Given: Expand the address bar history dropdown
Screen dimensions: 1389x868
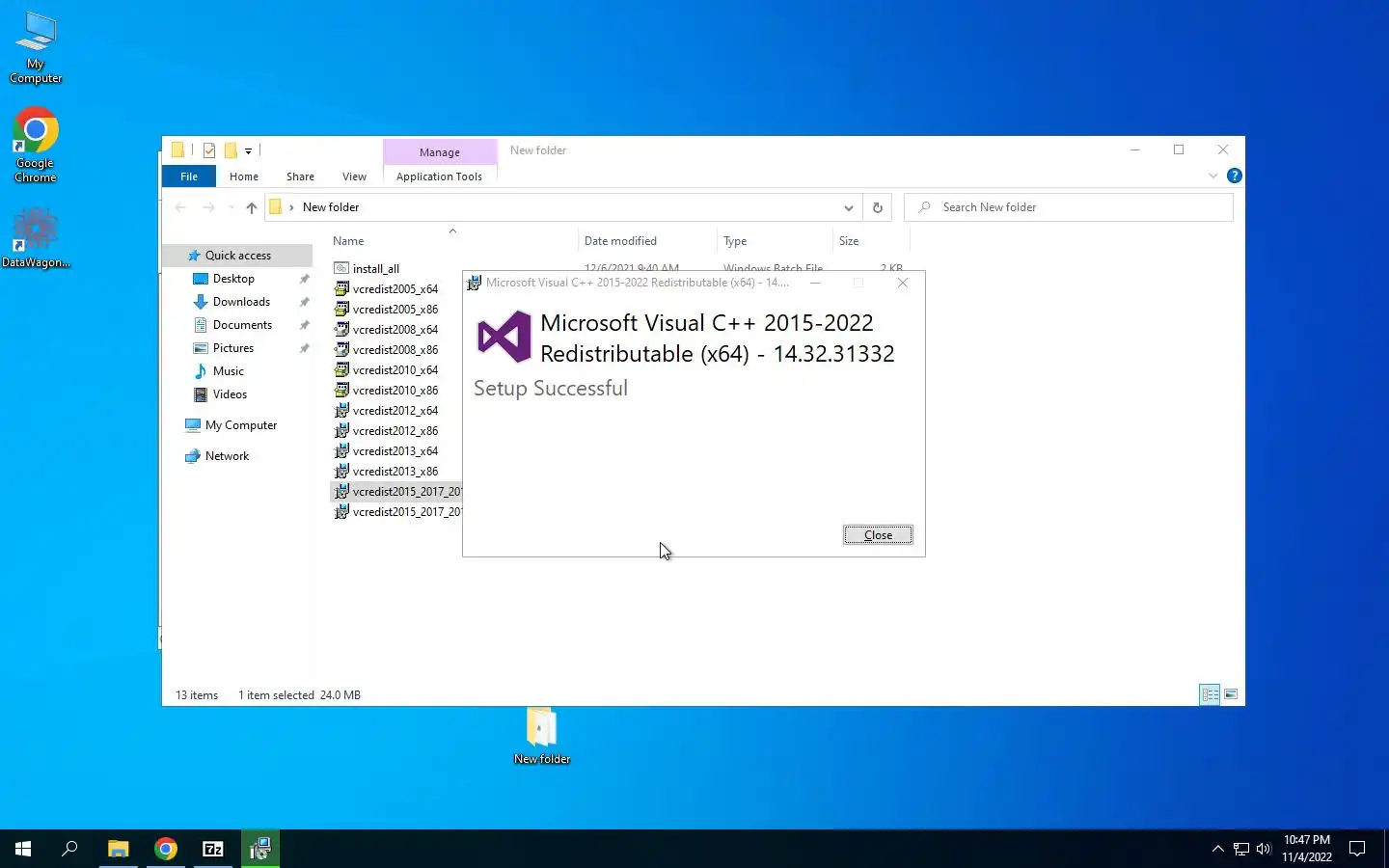Looking at the screenshot, I should [848, 207].
